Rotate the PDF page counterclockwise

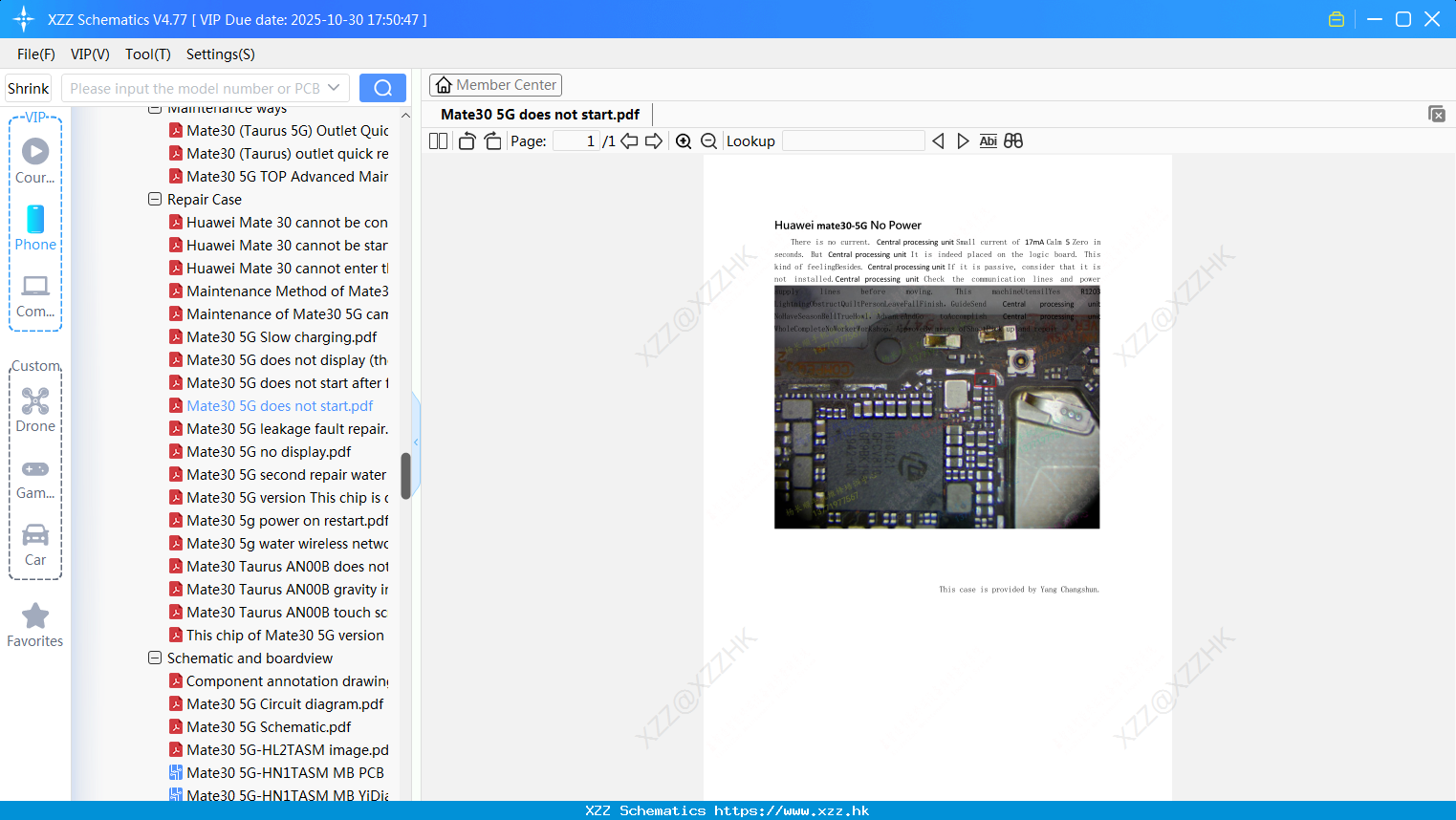pos(467,140)
